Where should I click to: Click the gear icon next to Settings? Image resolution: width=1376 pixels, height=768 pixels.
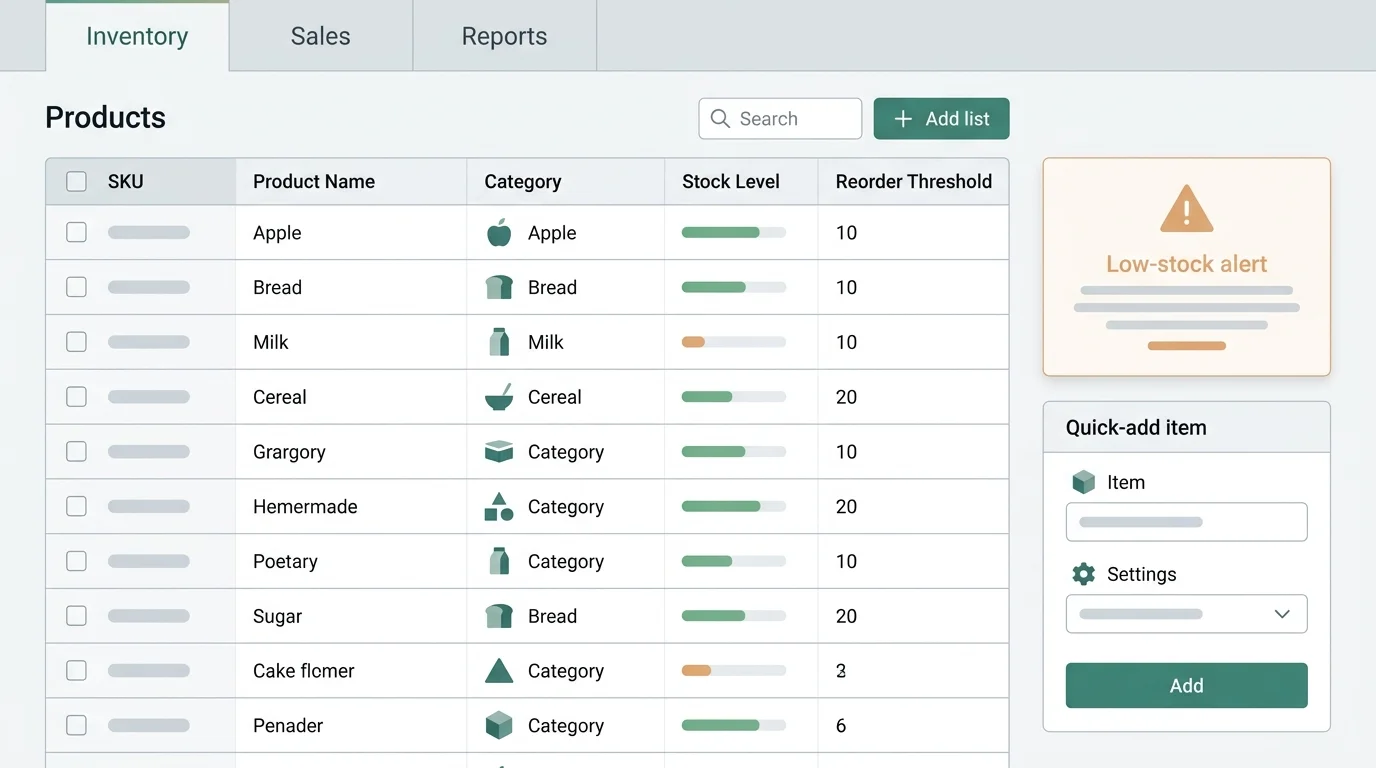tap(1084, 574)
